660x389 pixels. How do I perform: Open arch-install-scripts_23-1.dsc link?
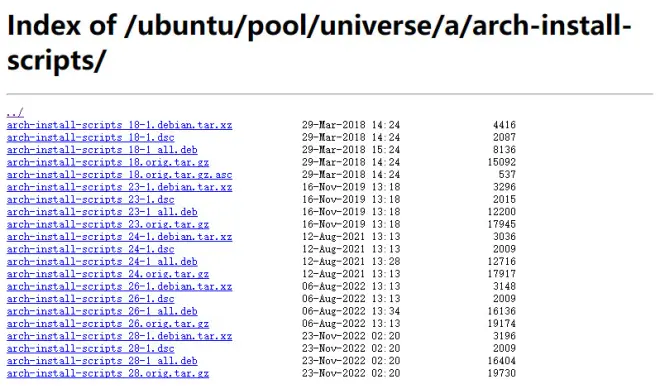coord(90,200)
